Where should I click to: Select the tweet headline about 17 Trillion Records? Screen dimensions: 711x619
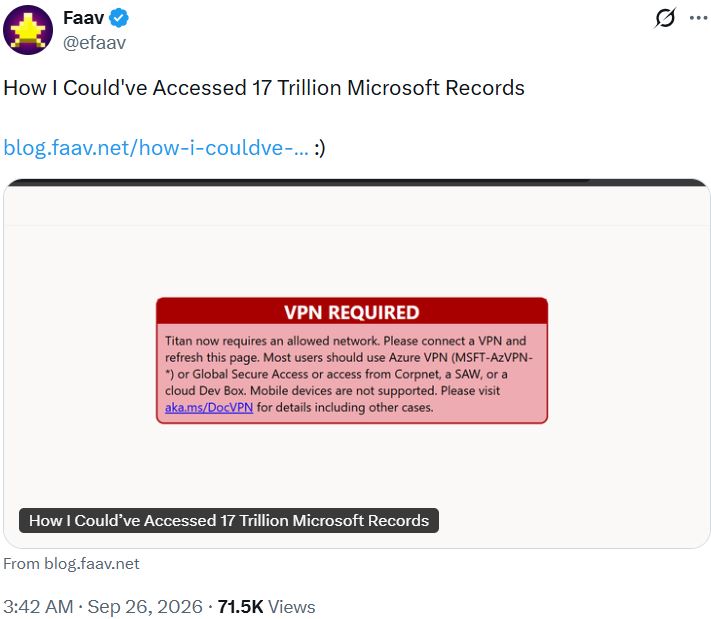tap(263, 88)
